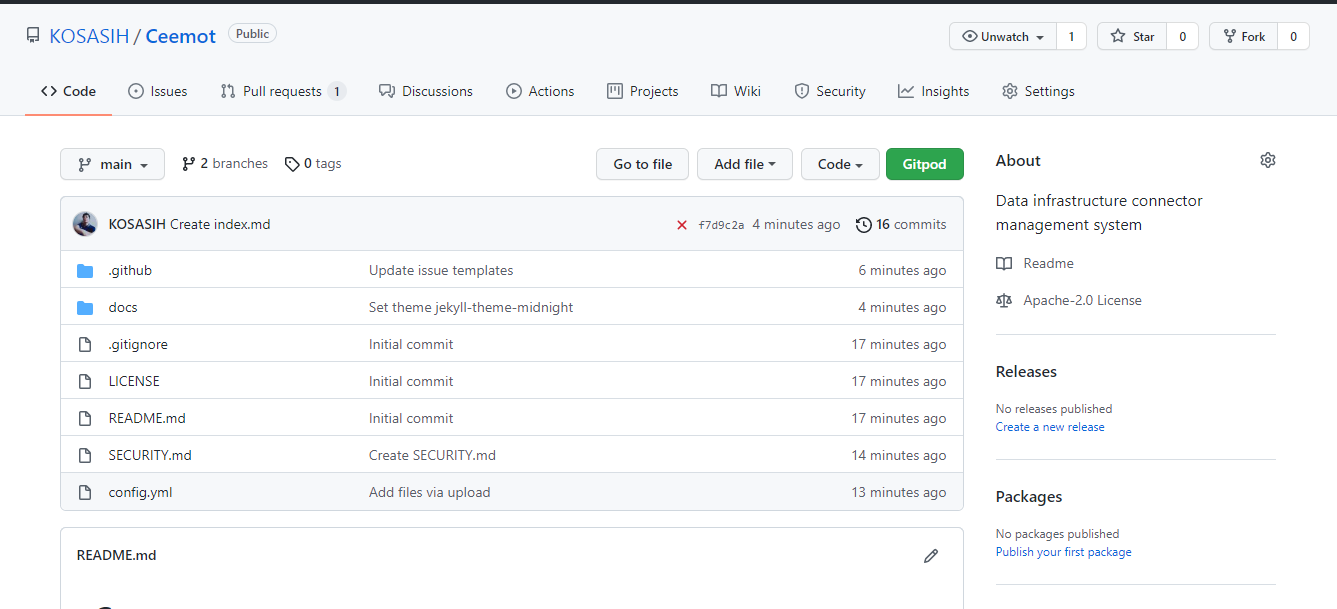
Task: Open About settings gear icon
Action: 1268,160
